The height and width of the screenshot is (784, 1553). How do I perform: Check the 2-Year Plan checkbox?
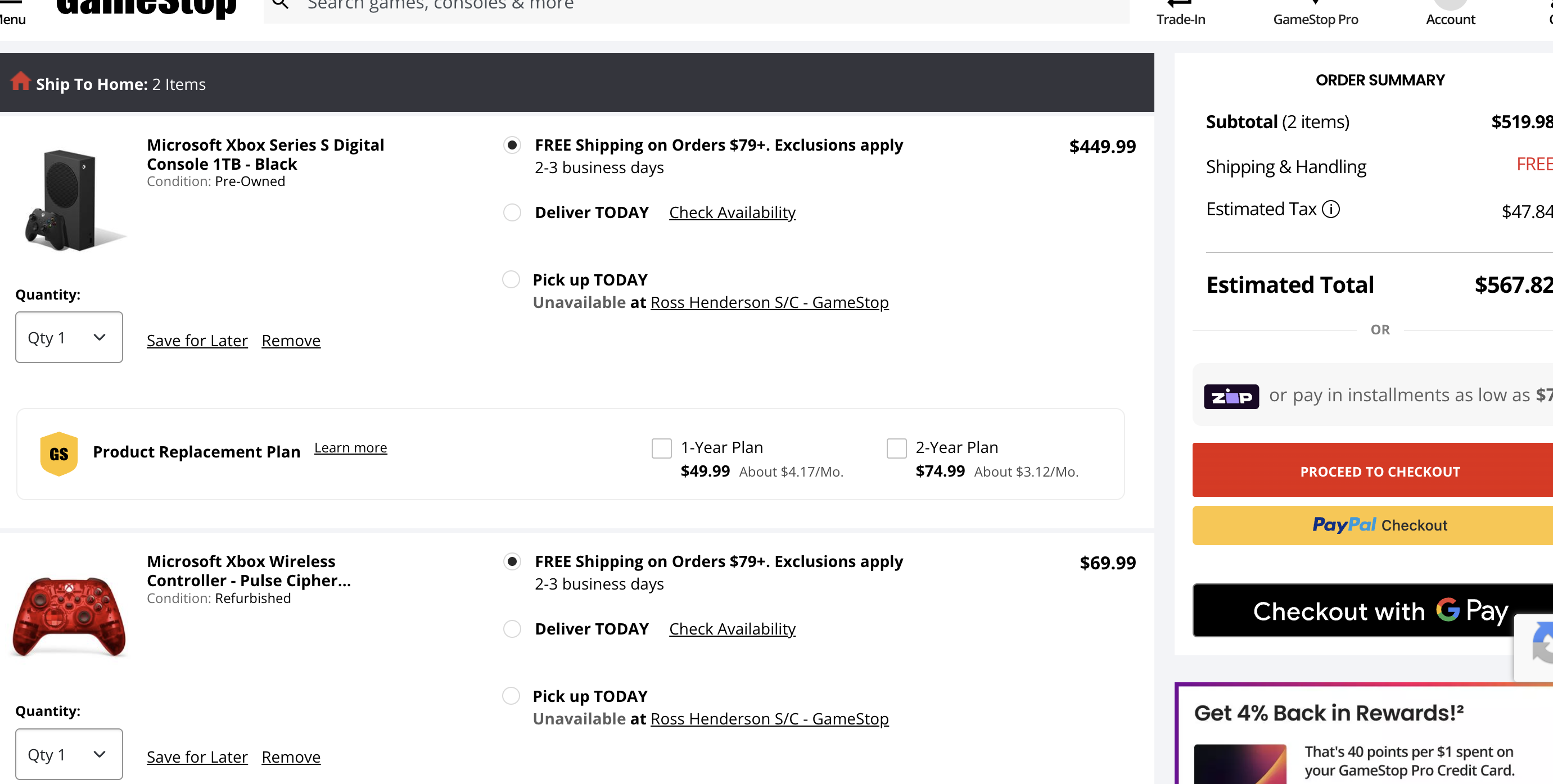point(896,448)
